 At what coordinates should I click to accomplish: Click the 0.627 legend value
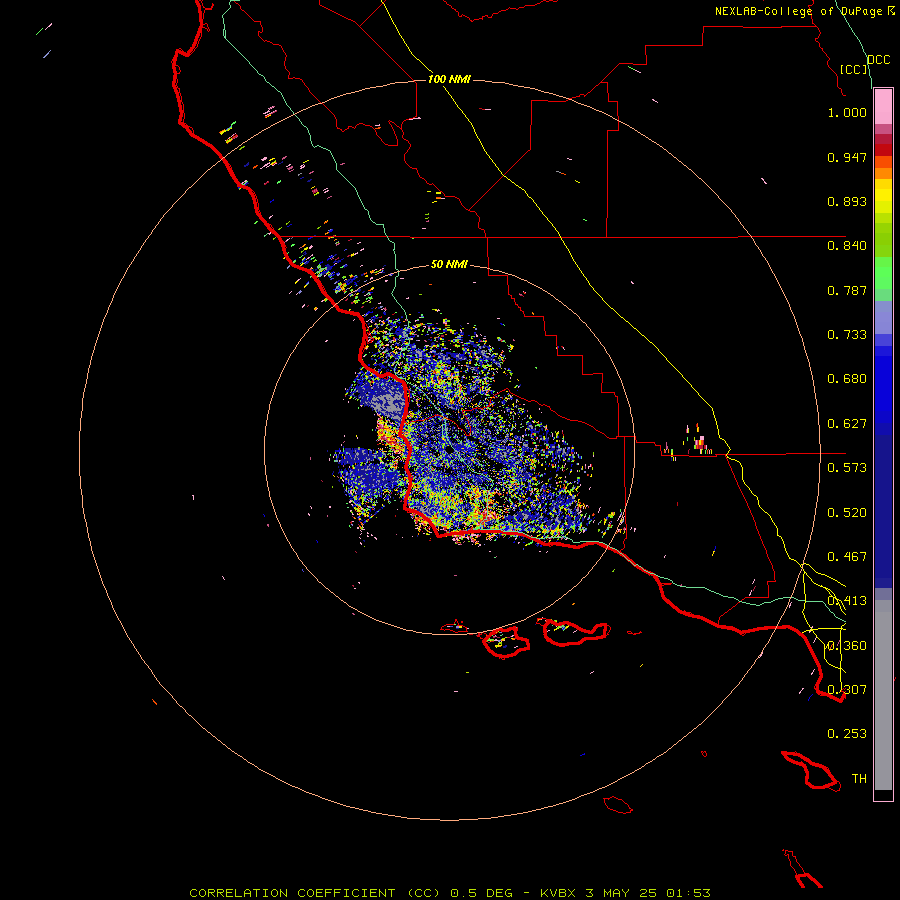pos(847,424)
